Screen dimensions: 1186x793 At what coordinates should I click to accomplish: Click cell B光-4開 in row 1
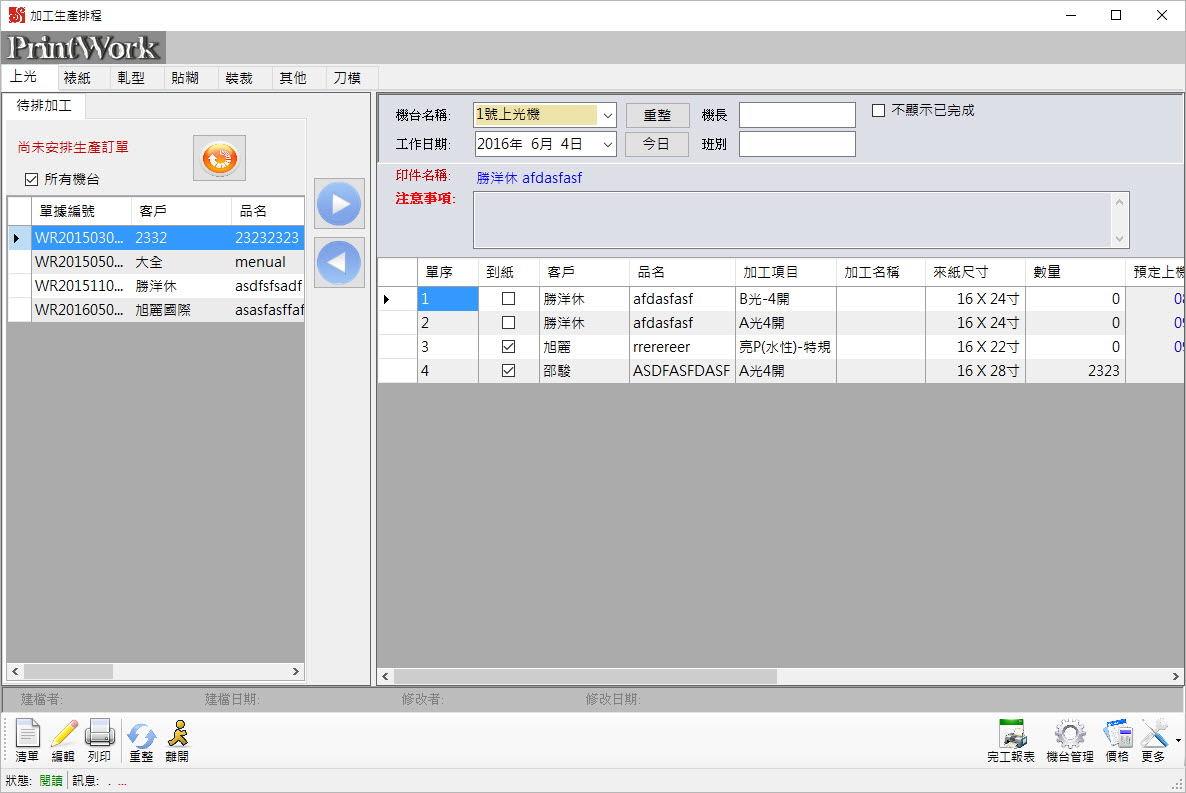(785, 299)
